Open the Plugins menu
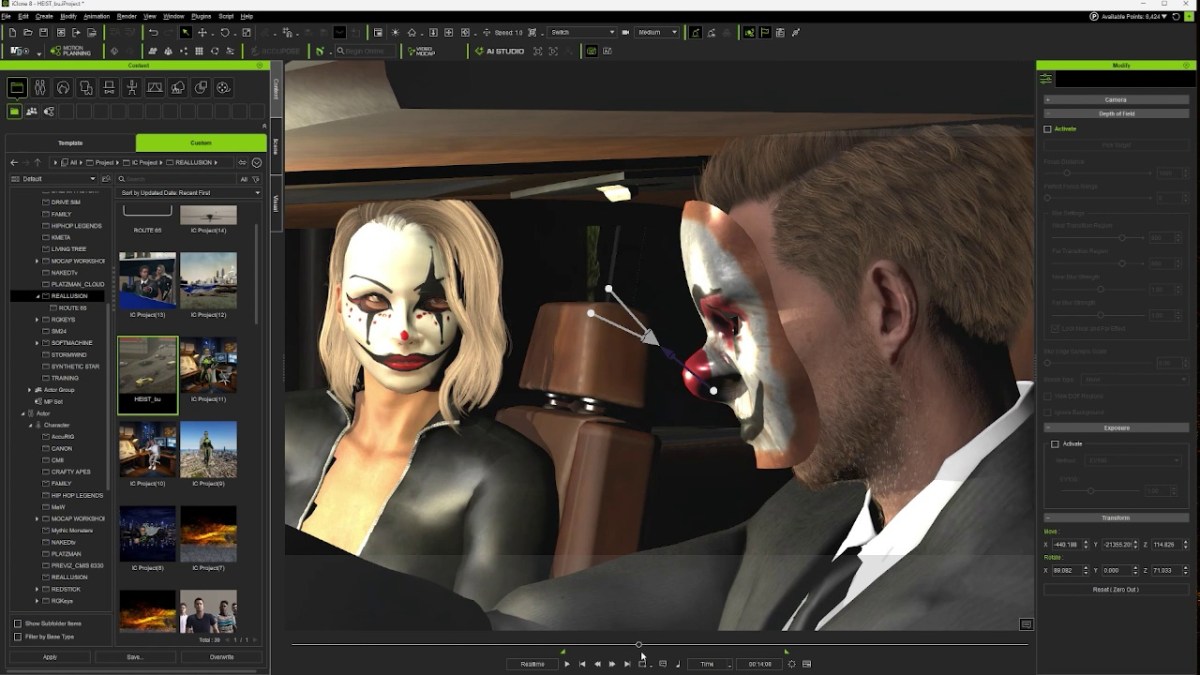 click(201, 16)
